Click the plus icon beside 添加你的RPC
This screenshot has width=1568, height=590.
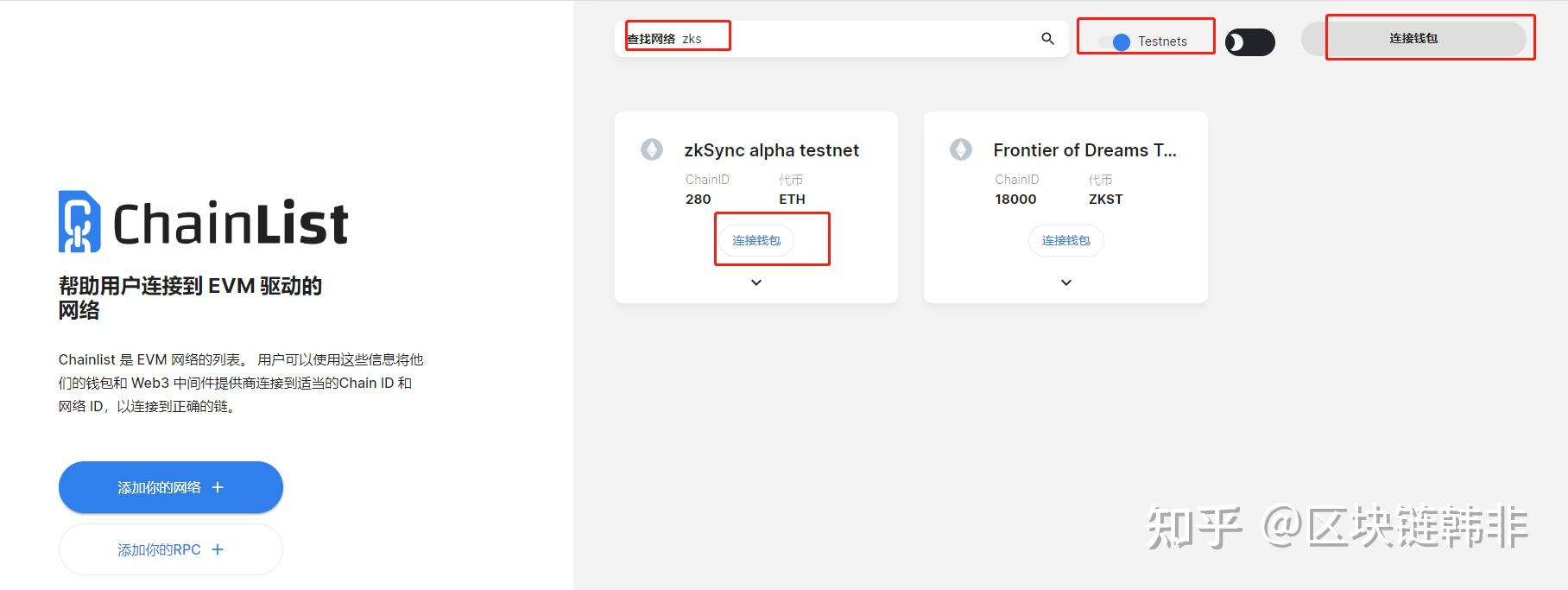[x=218, y=549]
